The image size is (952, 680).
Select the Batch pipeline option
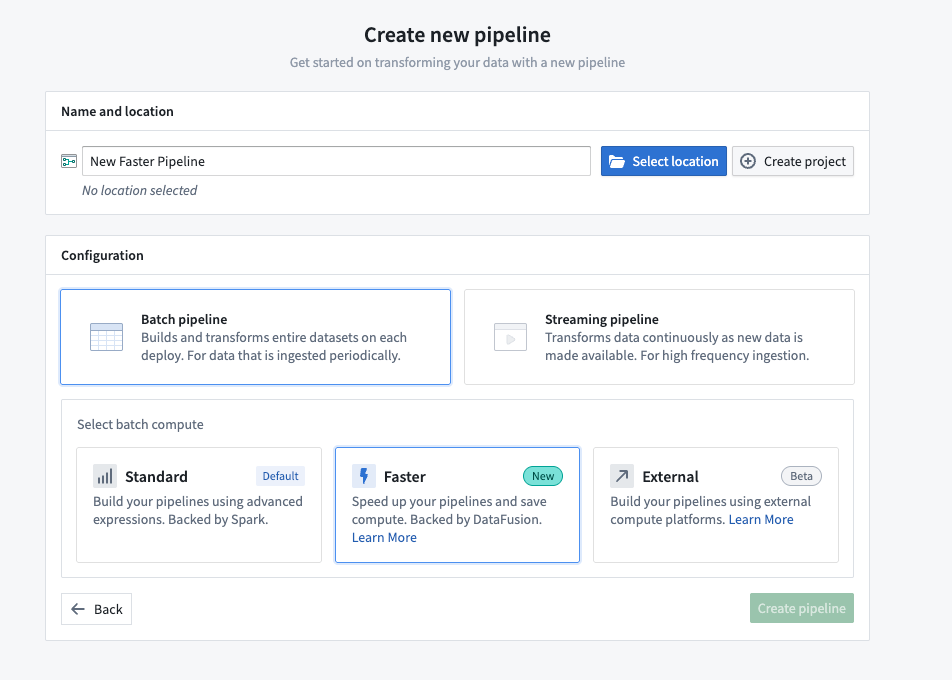click(x=255, y=335)
